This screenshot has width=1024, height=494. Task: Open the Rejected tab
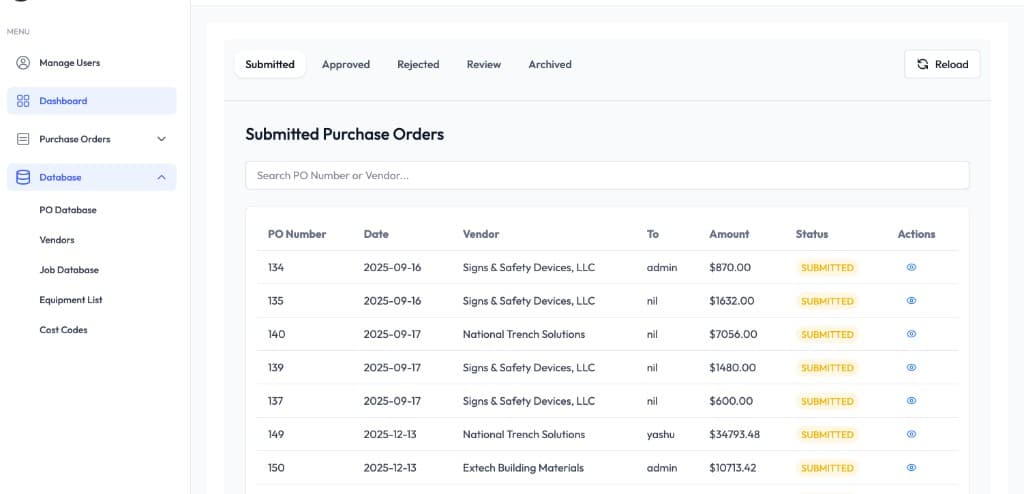coord(418,64)
